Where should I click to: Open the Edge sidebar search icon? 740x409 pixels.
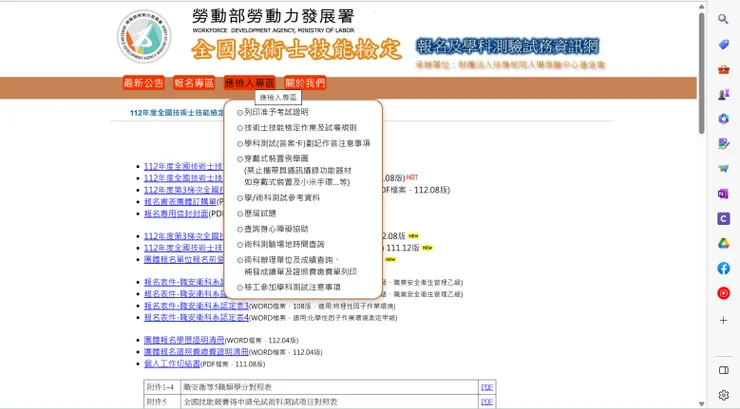pos(723,19)
